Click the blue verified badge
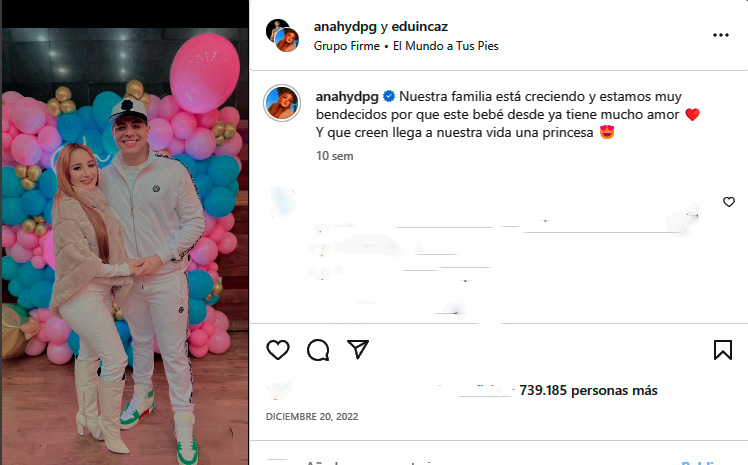This screenshot has width=748, height=465. [389, 96]
